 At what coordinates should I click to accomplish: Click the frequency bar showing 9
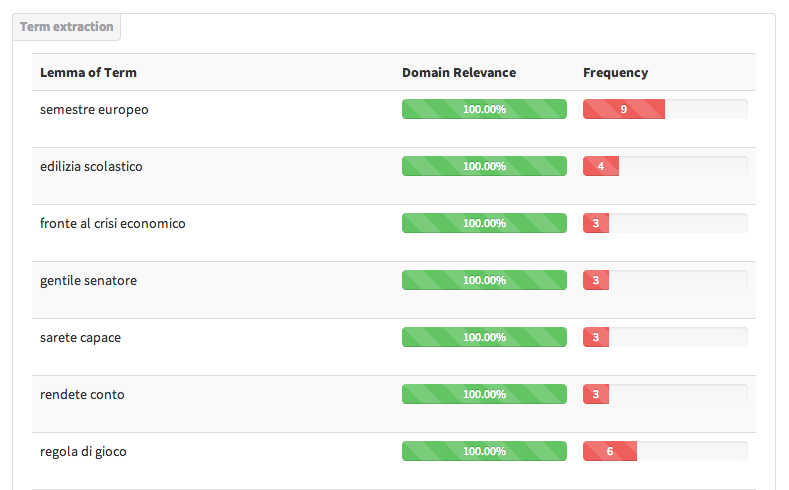click(665, 109)
